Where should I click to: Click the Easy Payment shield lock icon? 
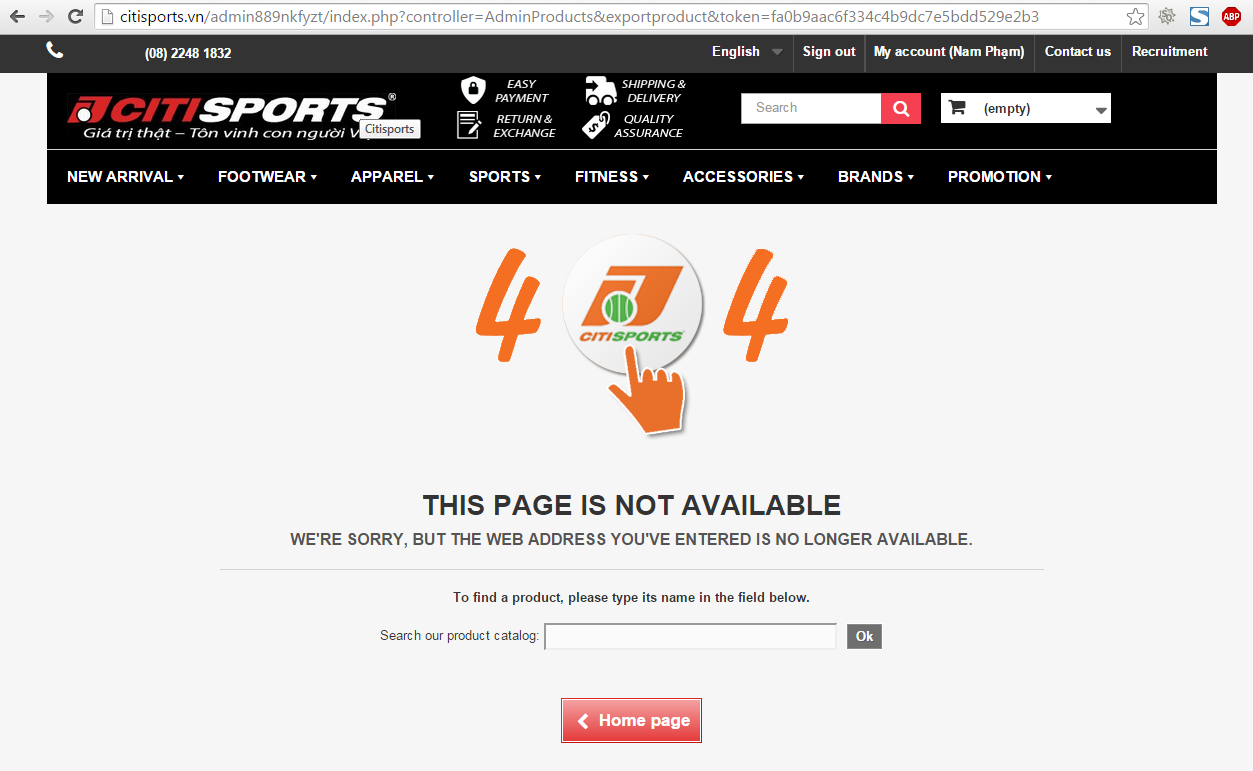pos(472,90)
